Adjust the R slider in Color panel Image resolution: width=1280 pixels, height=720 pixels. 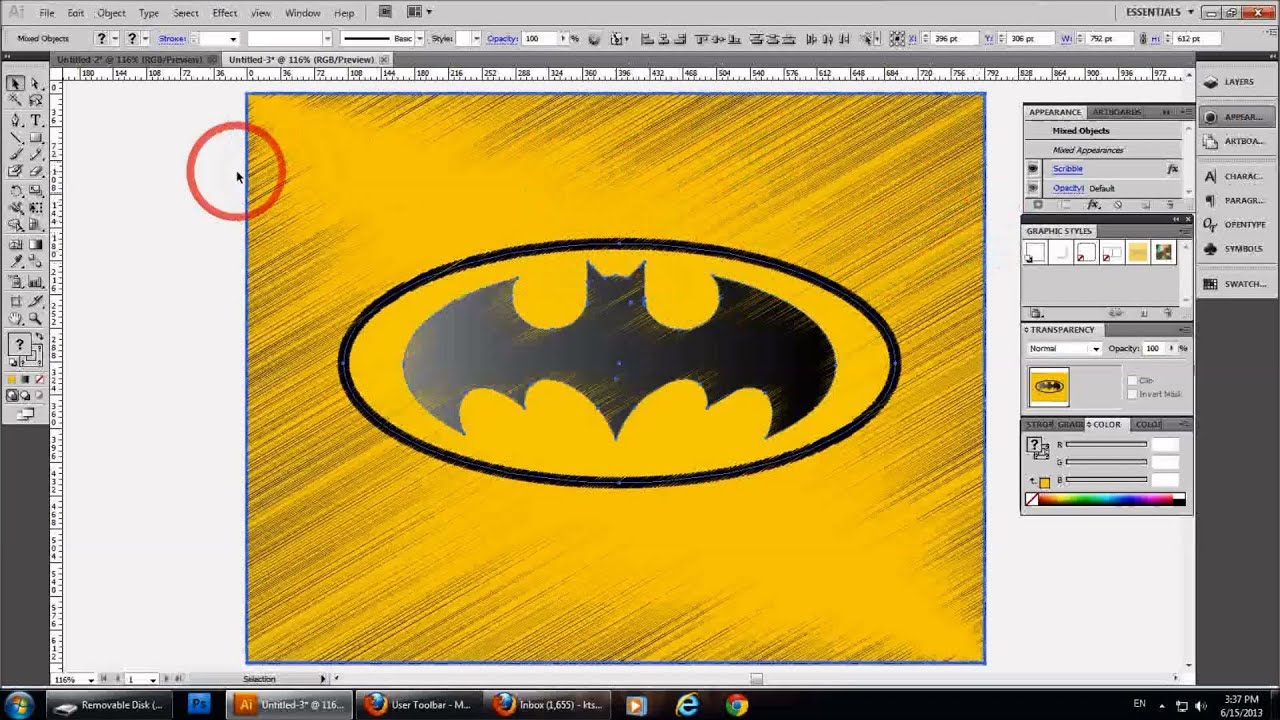[x=1106, y=445]
